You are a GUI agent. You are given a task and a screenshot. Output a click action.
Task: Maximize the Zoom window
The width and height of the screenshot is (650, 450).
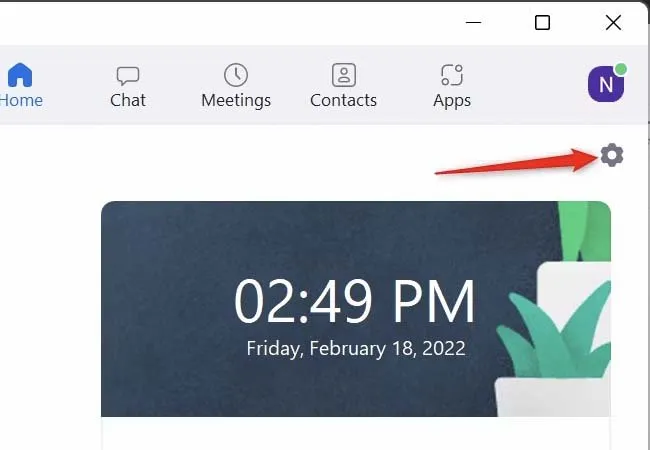coord(542,22)
